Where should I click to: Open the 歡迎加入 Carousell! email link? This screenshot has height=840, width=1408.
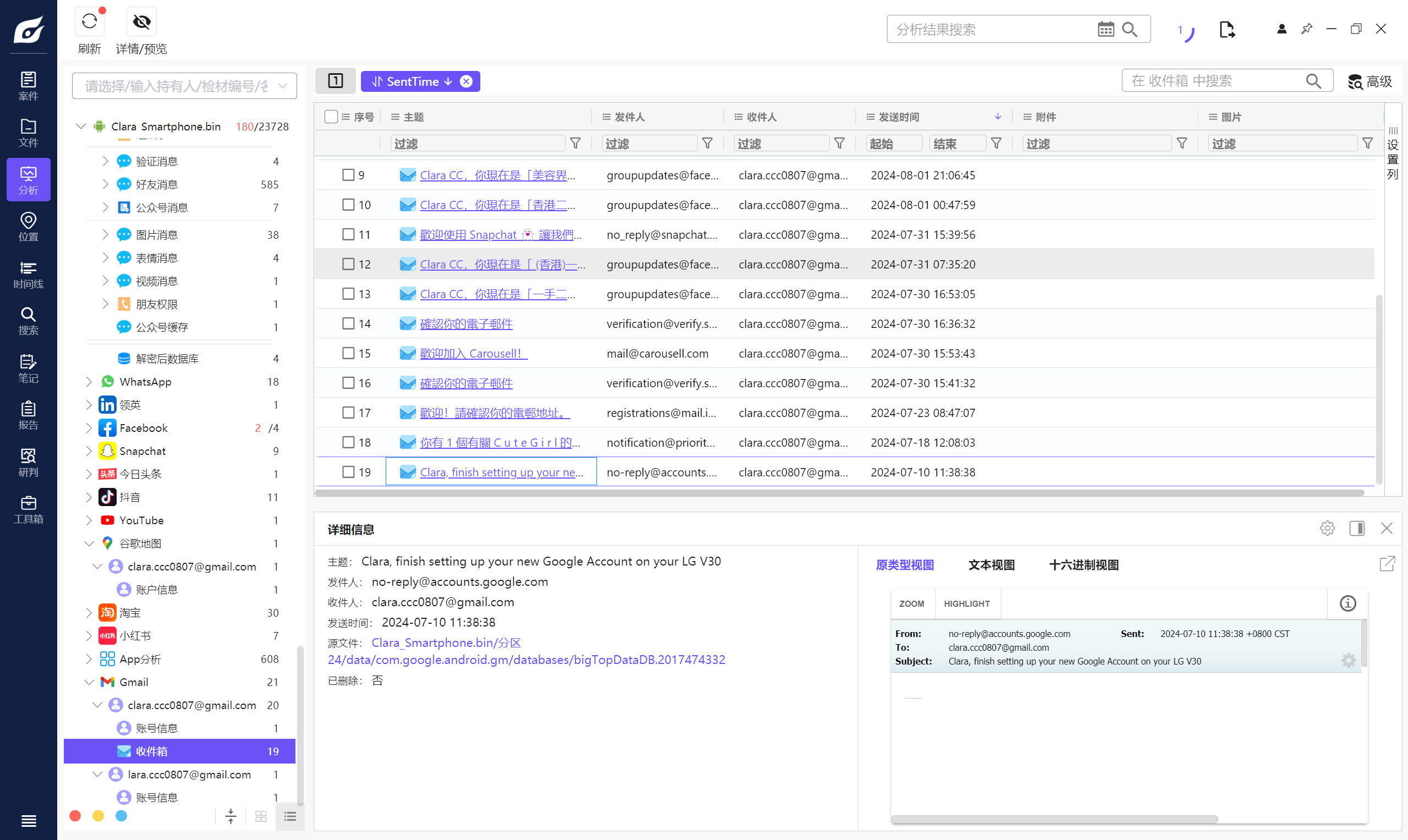[x=473, y=354]
